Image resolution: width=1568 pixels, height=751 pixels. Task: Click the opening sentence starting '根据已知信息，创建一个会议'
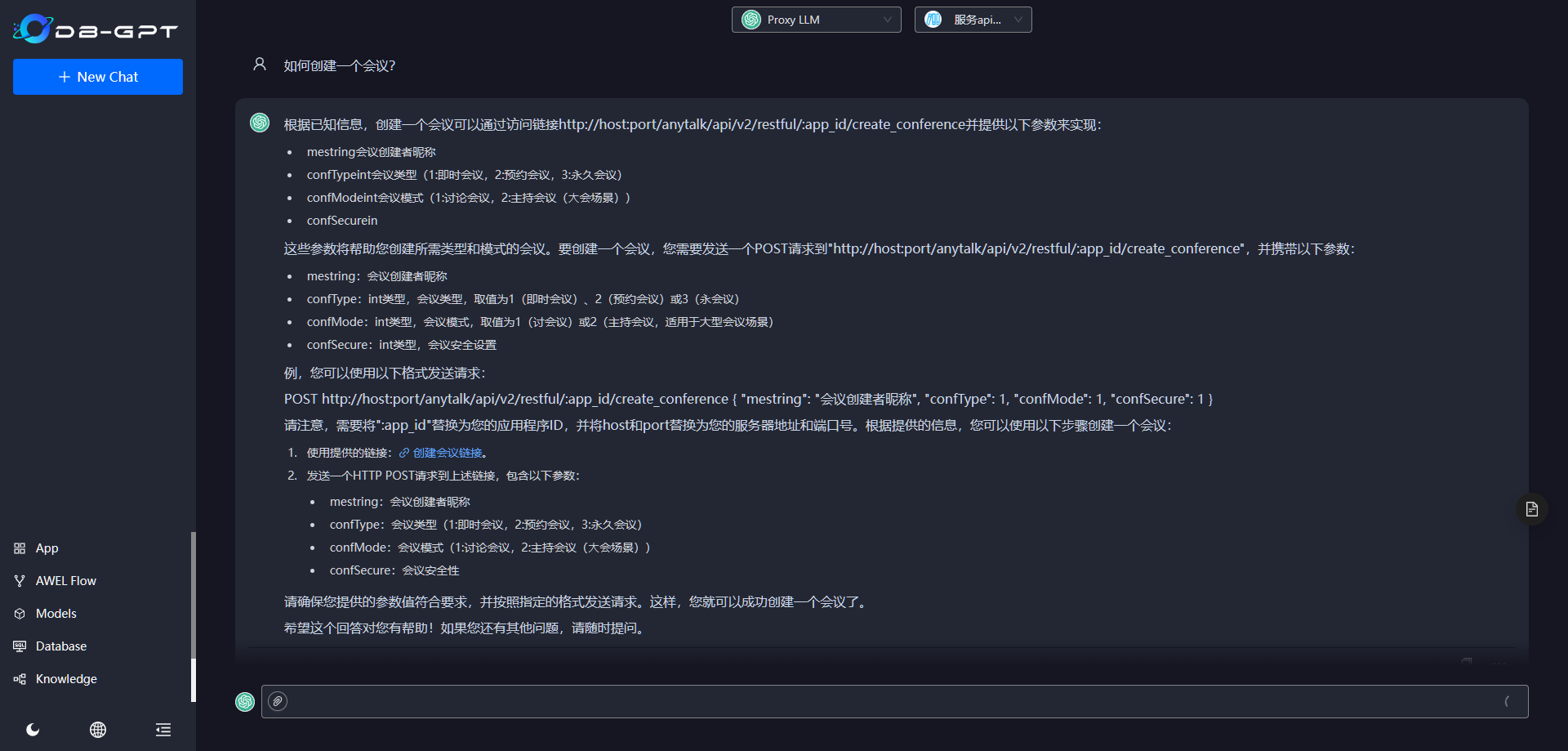693,125
